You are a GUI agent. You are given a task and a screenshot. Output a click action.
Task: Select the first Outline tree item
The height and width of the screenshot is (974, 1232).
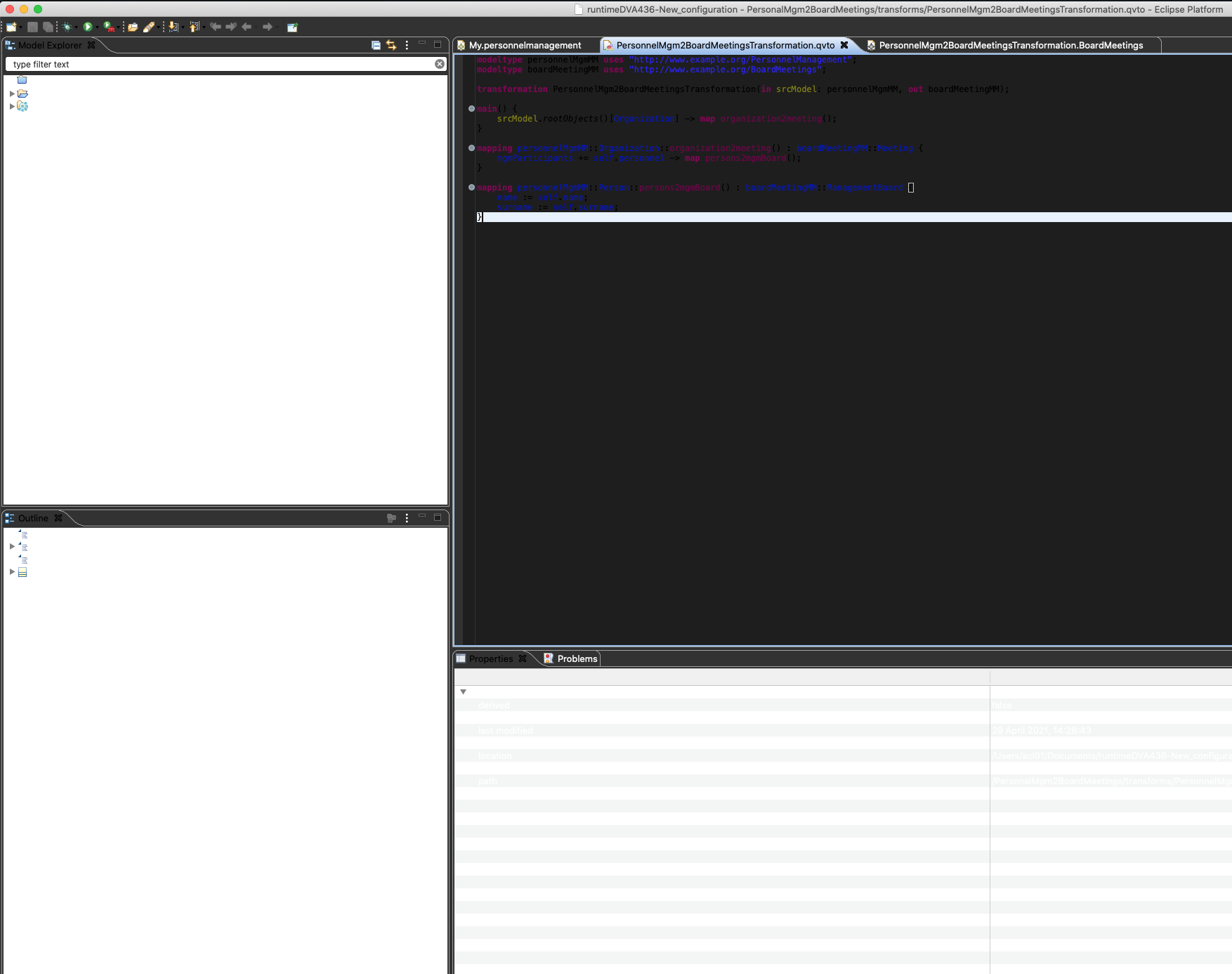(x=22, y=534)
